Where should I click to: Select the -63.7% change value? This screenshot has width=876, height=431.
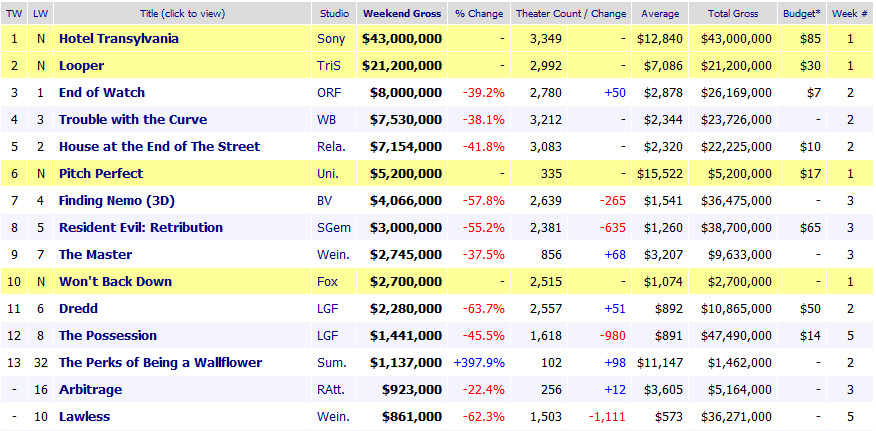[x=484, y=309]
